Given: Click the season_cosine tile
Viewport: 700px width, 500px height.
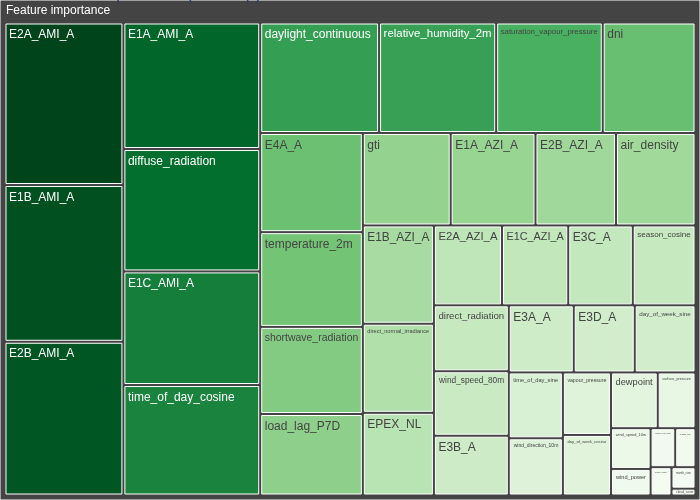Looking at the screenshot, I should coord(664,265).
